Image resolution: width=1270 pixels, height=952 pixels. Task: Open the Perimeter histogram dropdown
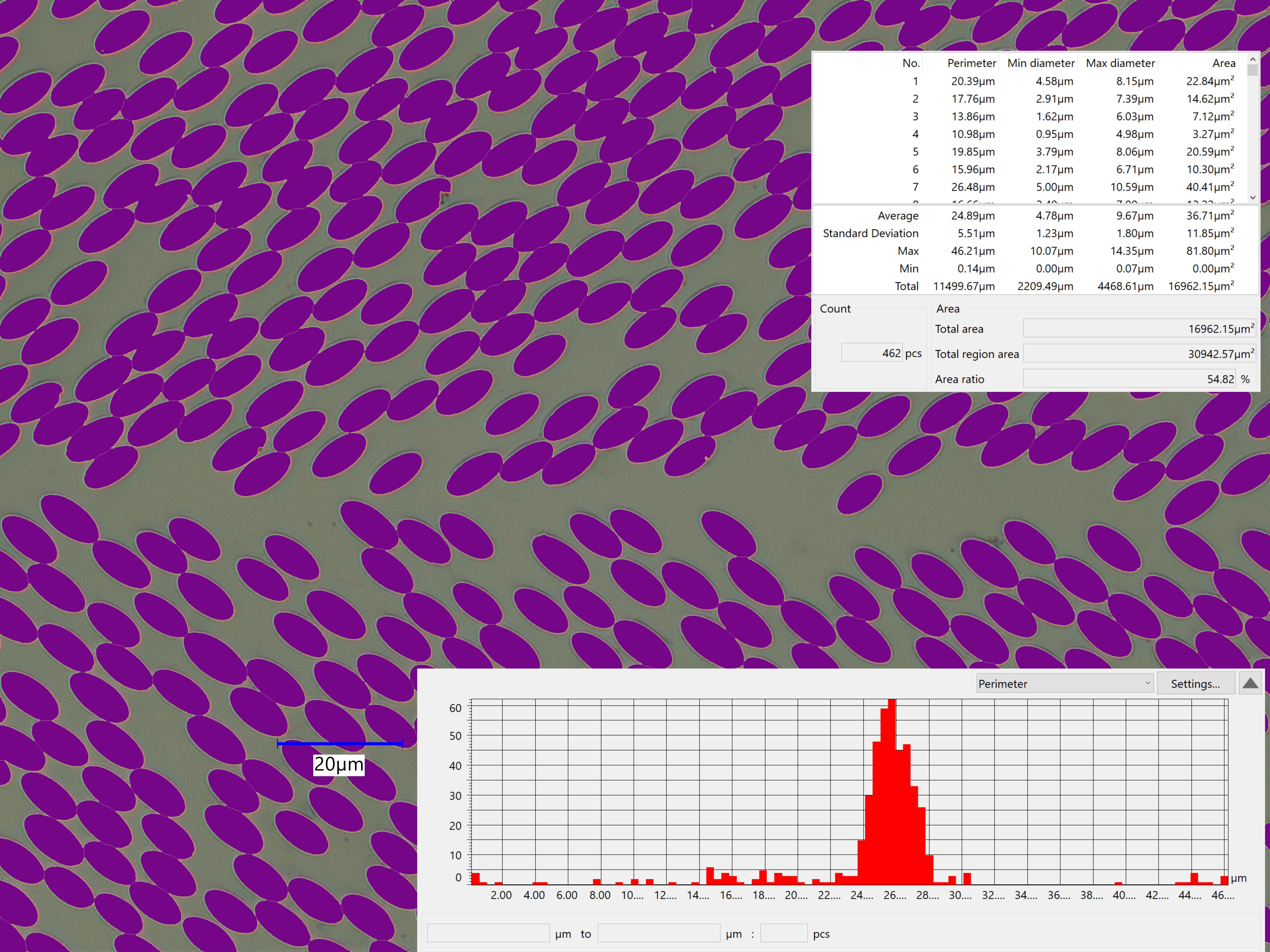[1065, 684]
